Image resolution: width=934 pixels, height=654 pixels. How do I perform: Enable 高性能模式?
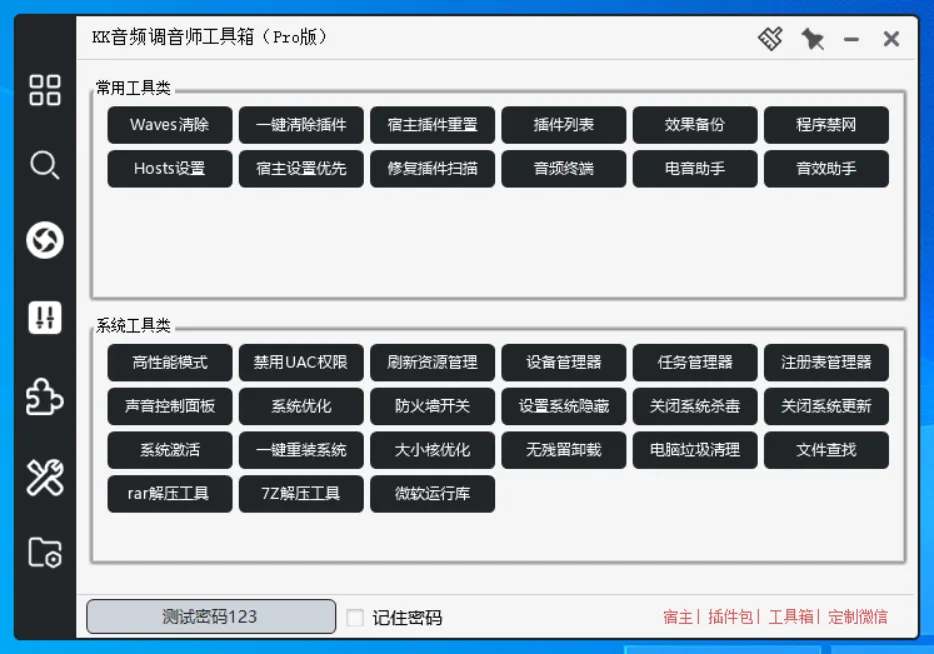170,362
